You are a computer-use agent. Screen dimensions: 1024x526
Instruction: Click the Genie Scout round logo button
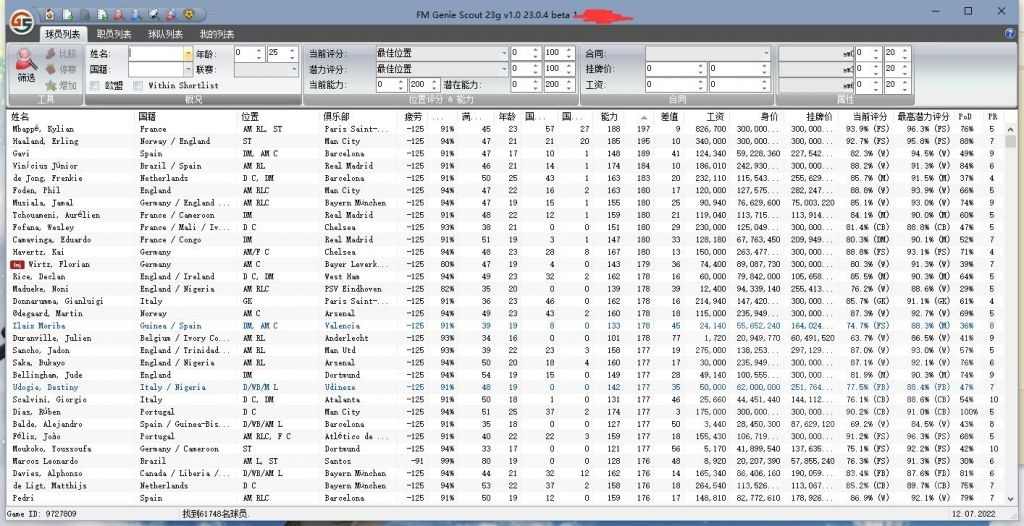(x=20, y=19)
